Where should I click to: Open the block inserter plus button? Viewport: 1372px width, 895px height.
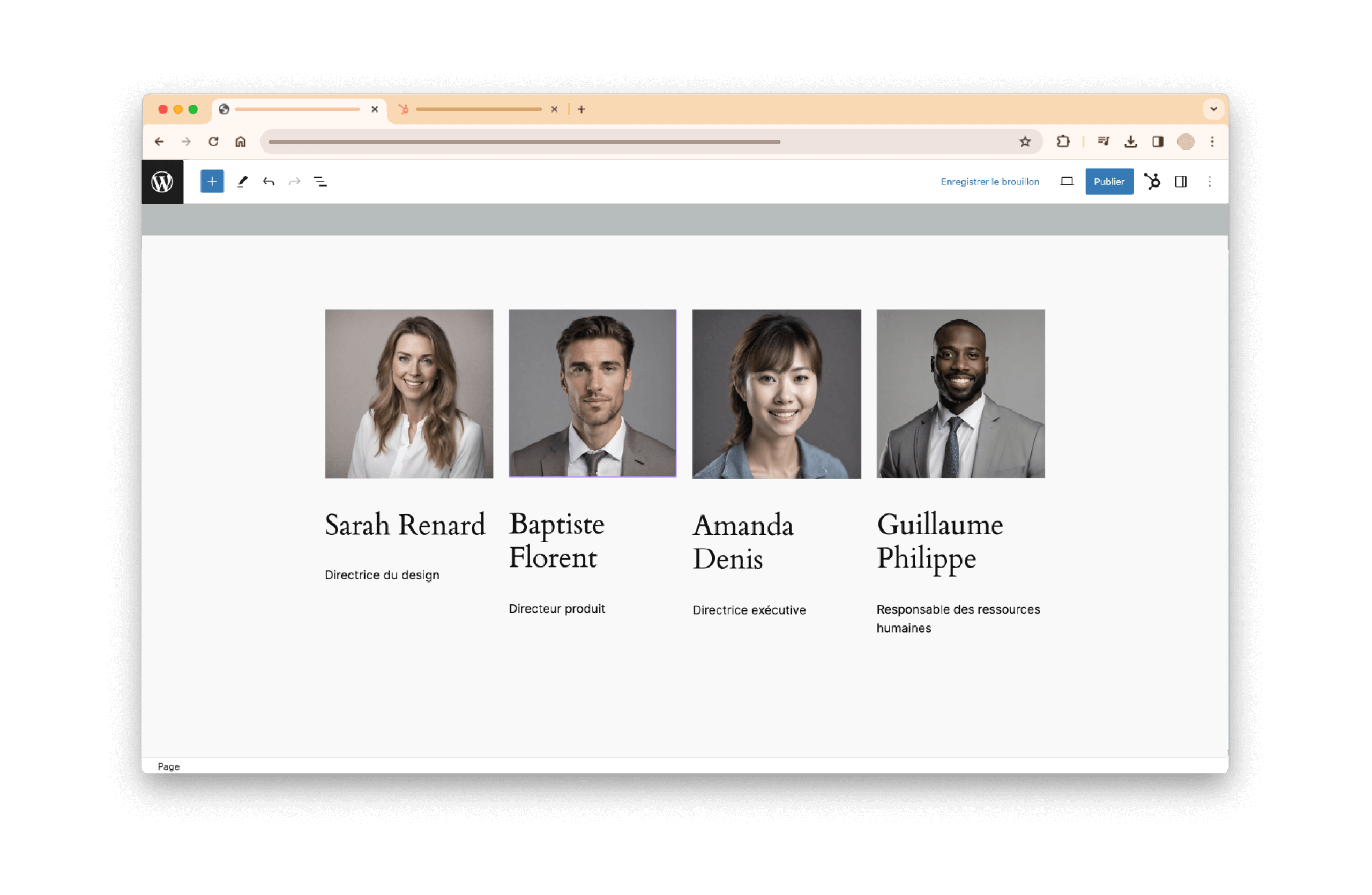coord(212,182)
